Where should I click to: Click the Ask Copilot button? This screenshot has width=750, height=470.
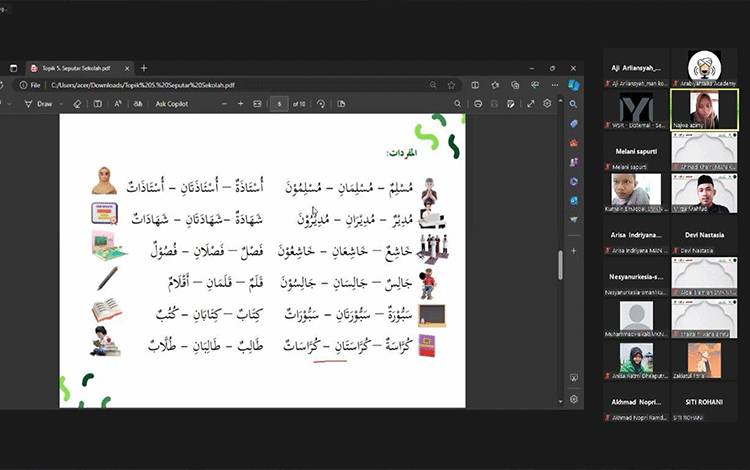[x=172, y=104]
